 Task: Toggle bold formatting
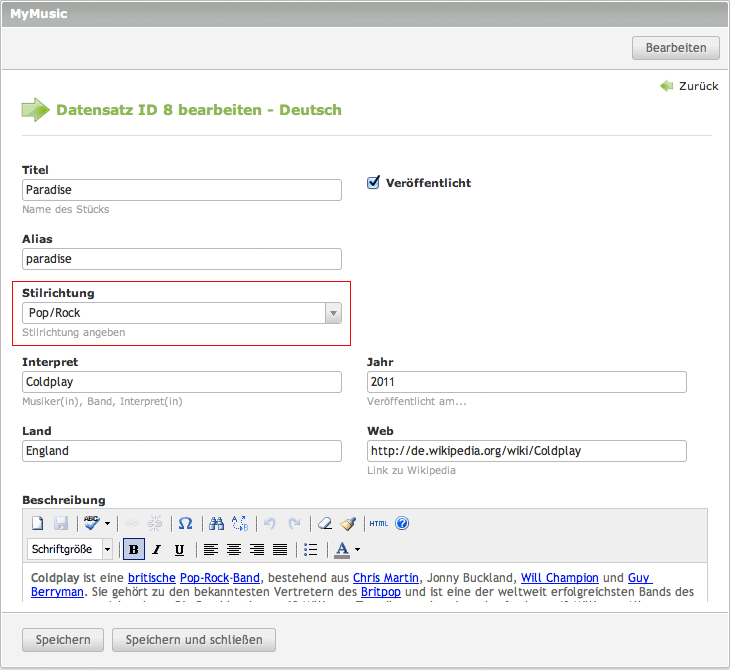133,549
